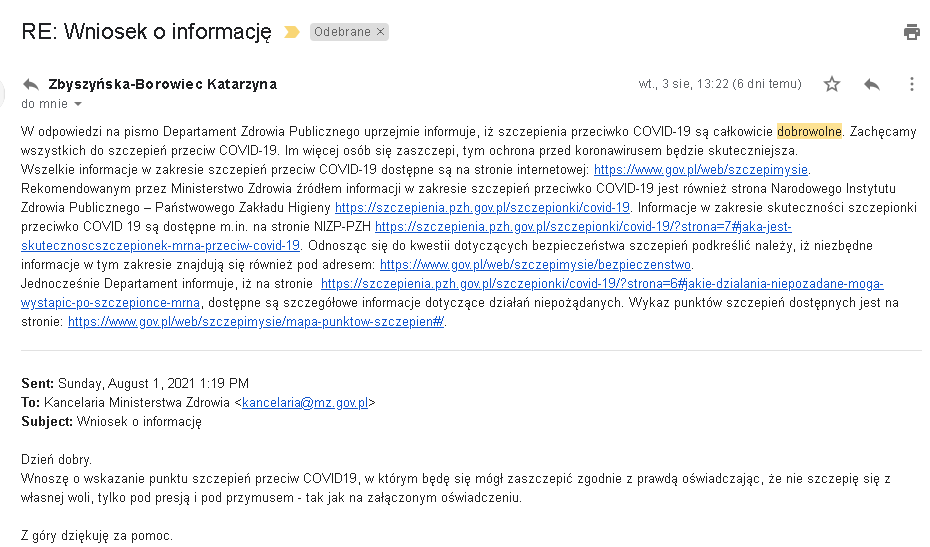Click the highlighted word "dobrowolne"
The width and height of the screenshot is (930, 547).
pyautogui.click(x=809, y=131)
